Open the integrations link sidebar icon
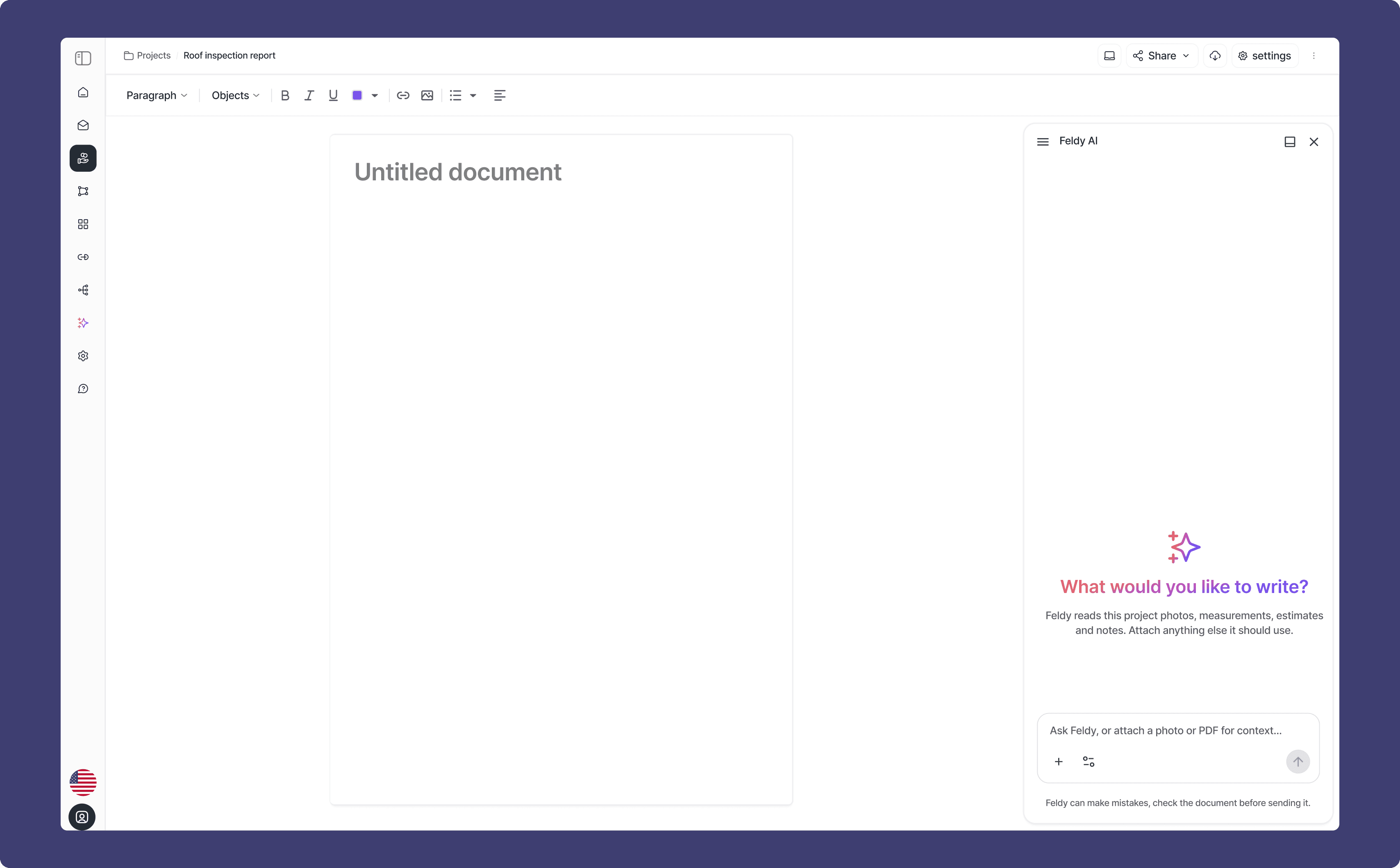Image resolution: width=1400 pixels, height=868 pixels. [x=83, y=257]
